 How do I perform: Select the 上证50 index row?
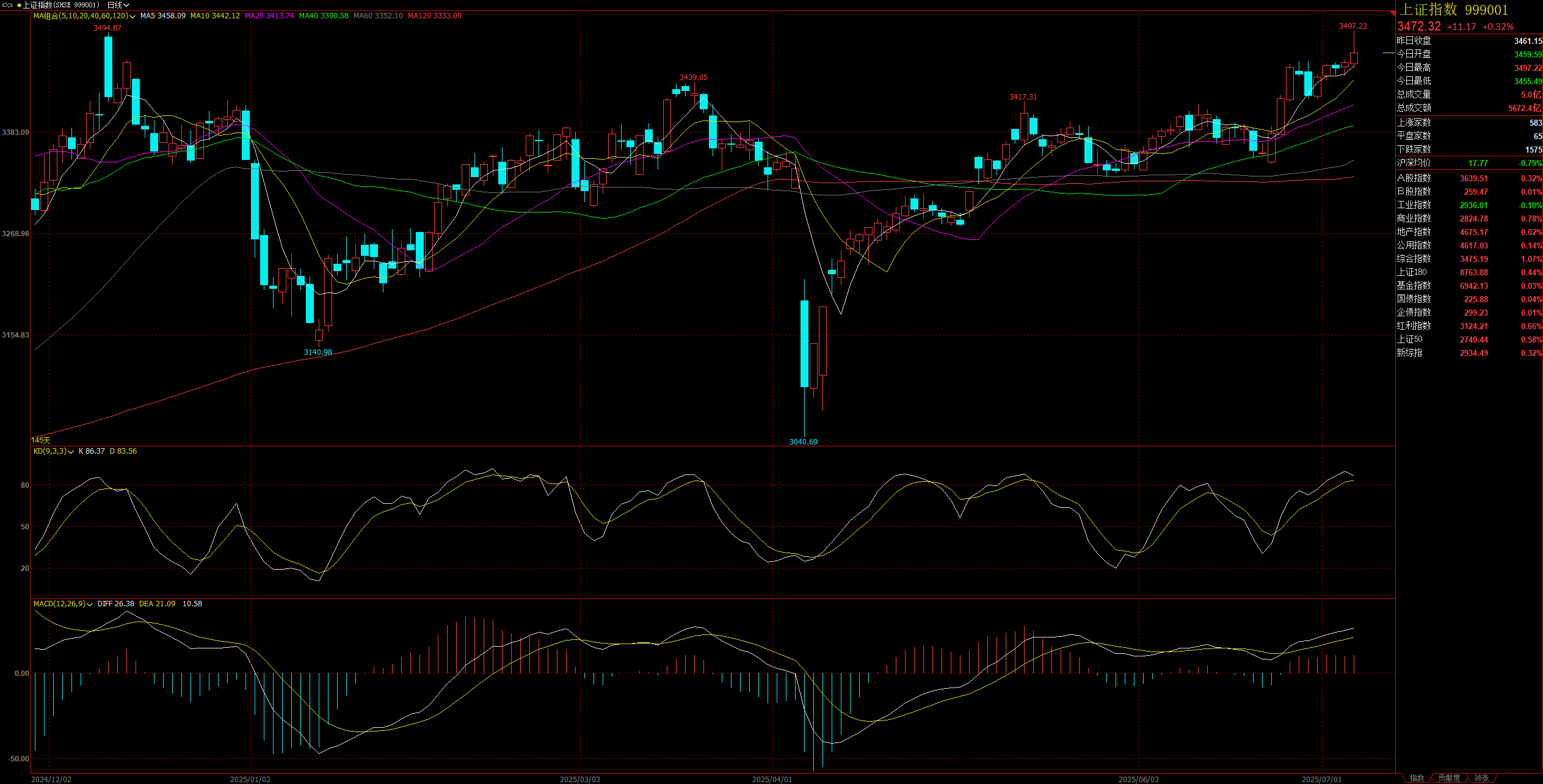1409,339
